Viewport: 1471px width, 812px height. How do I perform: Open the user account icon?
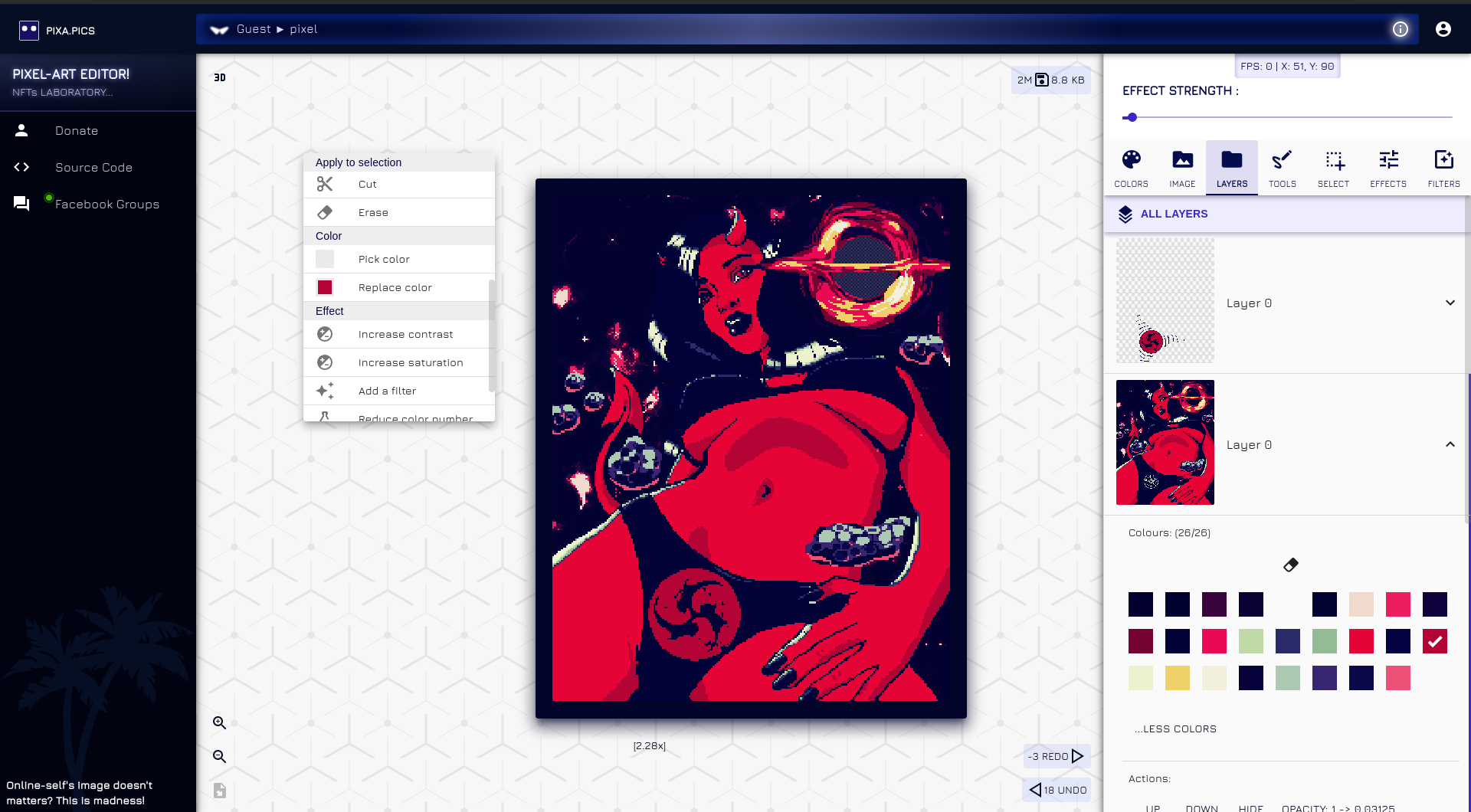click(x=1443, y=29)
